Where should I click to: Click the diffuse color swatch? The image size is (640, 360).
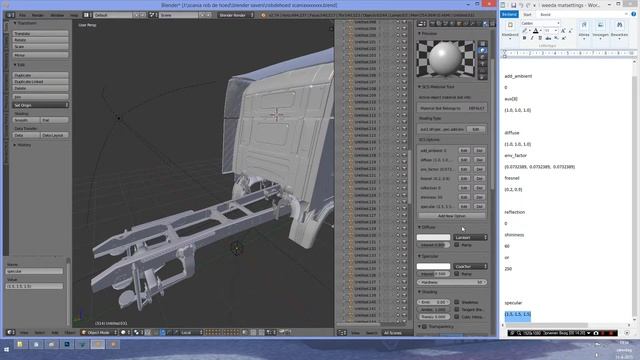pyautogui.click(x=433, y=237)
